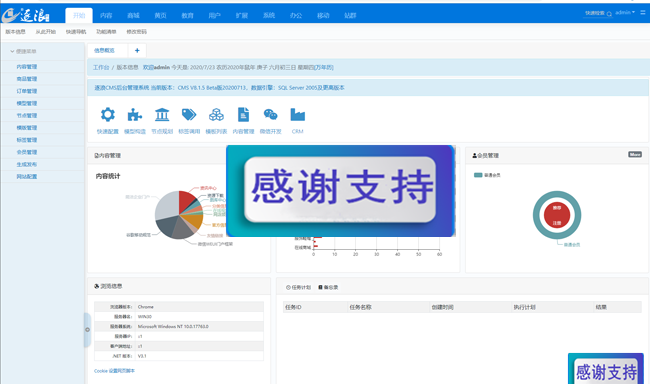
Task: Click the Chrome browser version value
Action: click(146, 307)
